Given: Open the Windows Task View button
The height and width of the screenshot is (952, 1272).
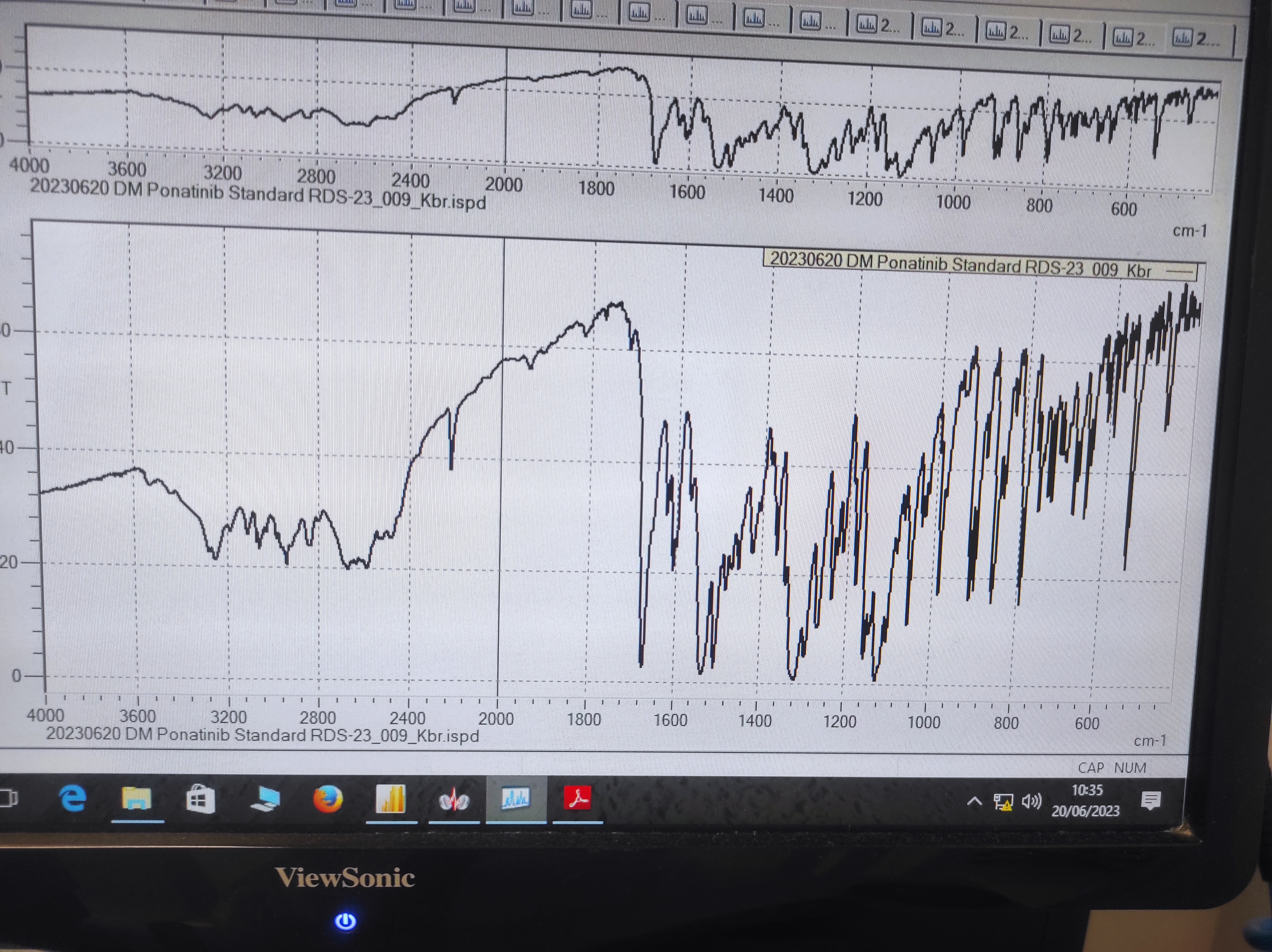Looking at the screenshot, I should tap(8, 798).
